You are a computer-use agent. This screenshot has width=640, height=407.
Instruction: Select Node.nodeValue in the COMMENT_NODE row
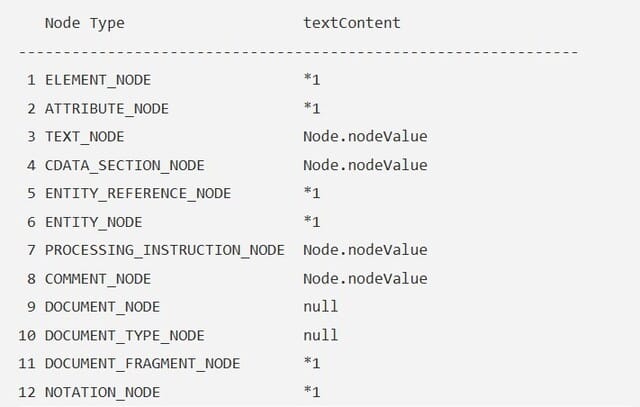364,278
